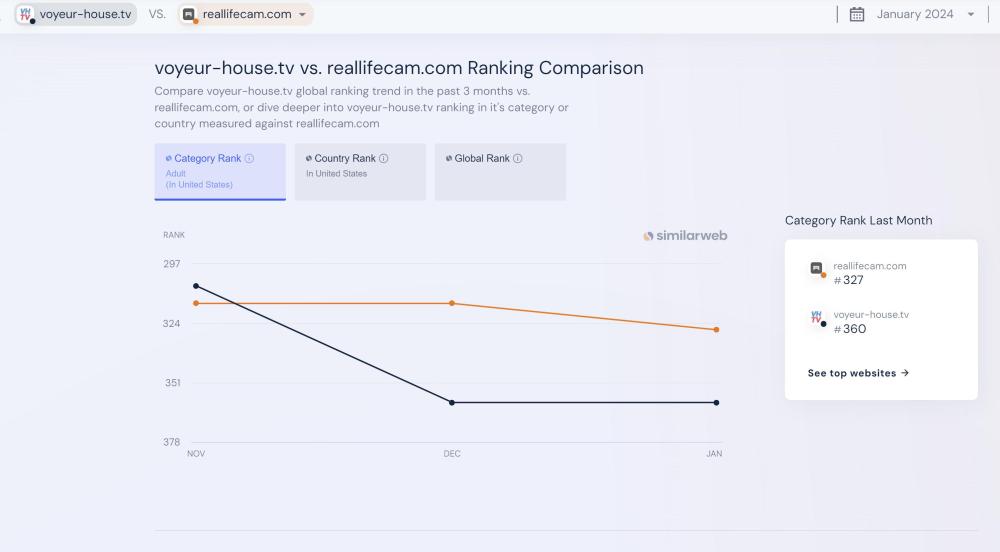Click the voyeur-house.tv site chip
Image resolution: width=1000 pixels, height=552 pixels.
pos(76,14)
